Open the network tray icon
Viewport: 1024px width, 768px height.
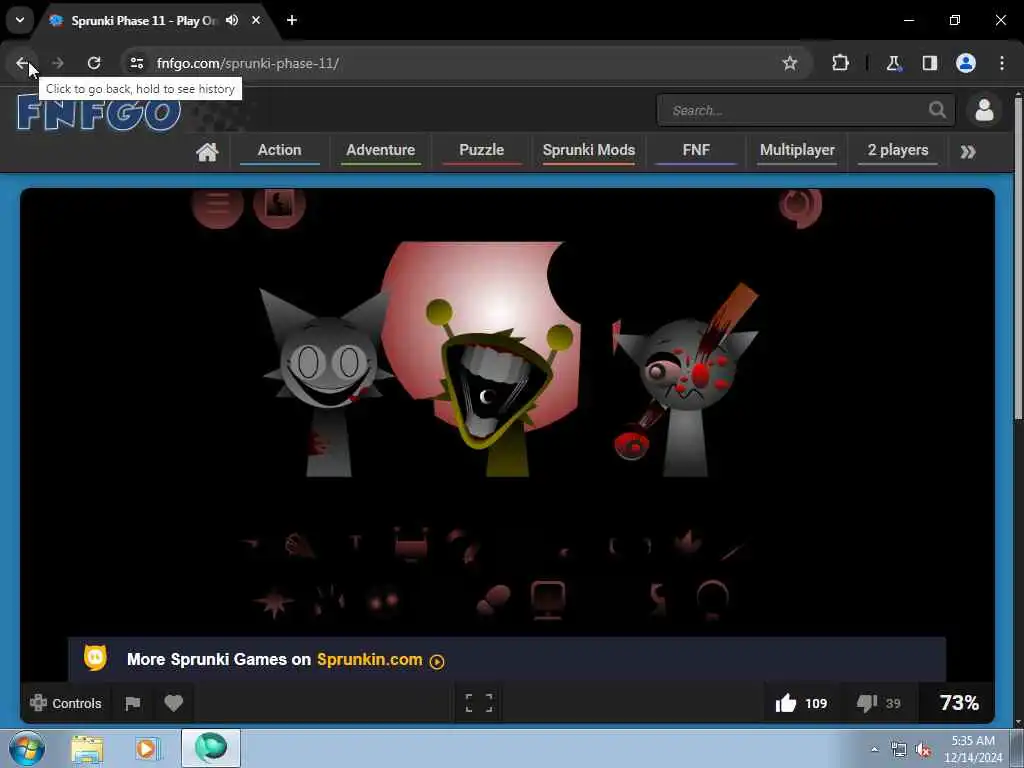(899, 749)
